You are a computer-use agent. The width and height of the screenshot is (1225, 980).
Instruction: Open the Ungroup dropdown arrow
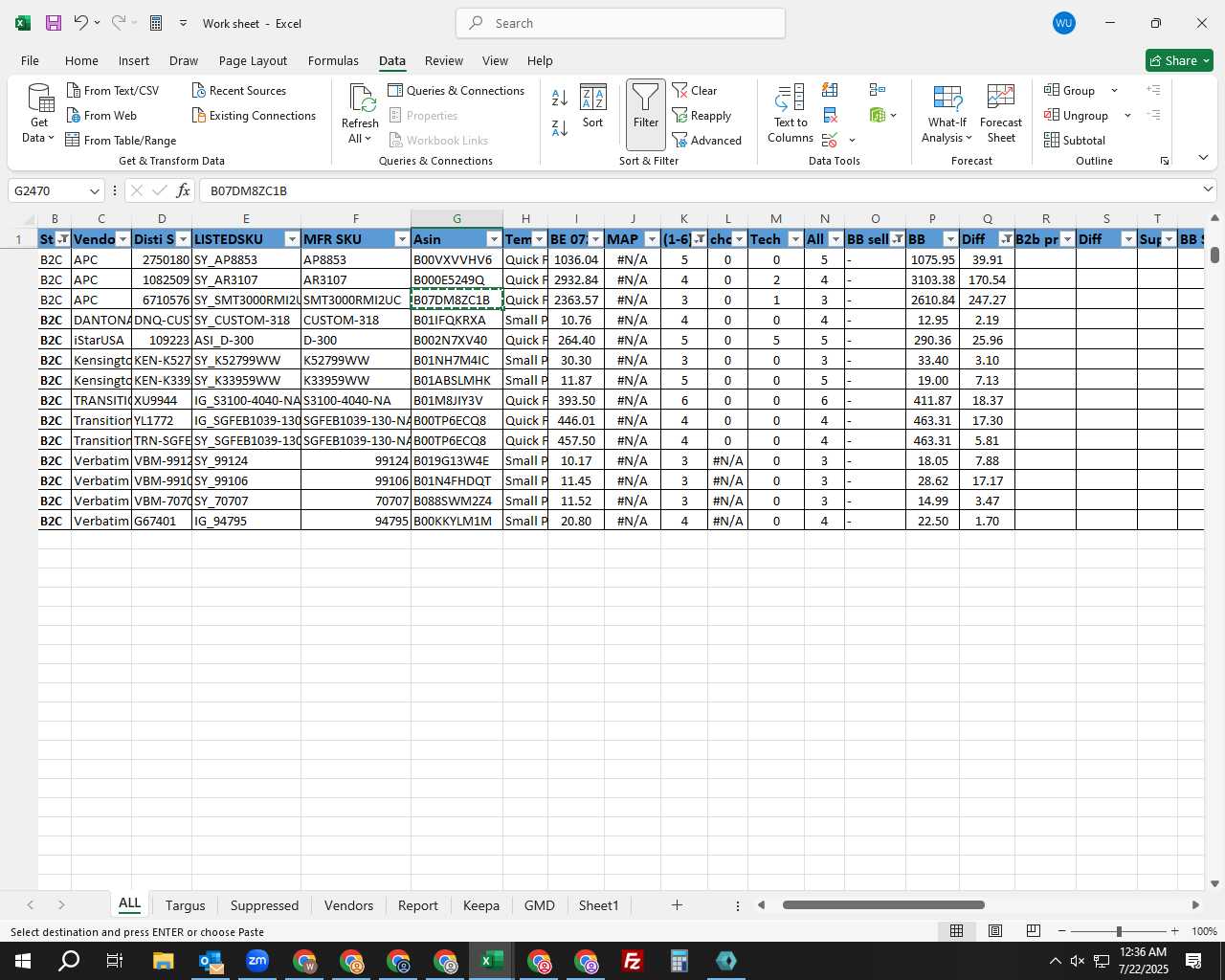(1127, 115)
